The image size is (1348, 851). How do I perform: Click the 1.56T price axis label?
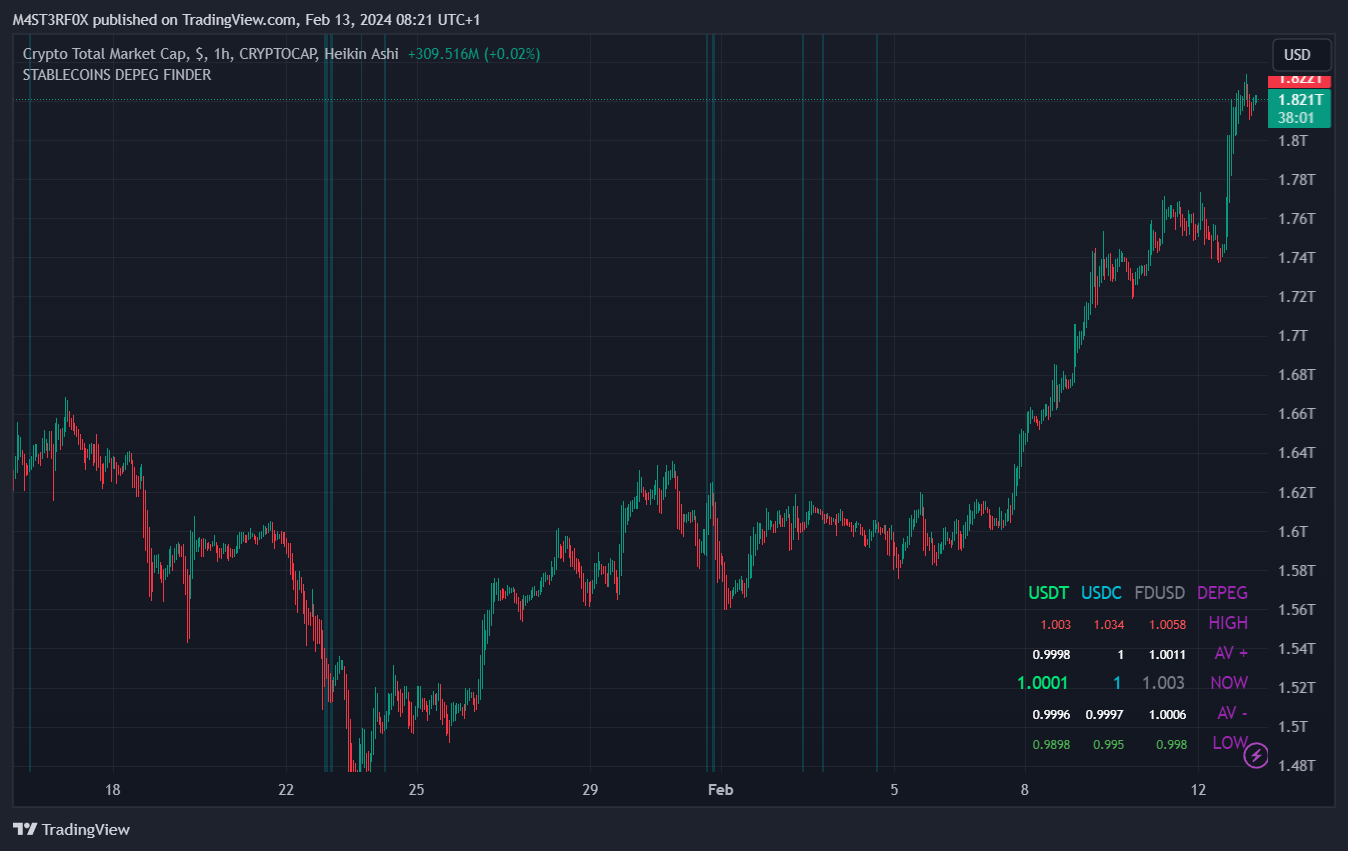click(x=1296, y=609)
